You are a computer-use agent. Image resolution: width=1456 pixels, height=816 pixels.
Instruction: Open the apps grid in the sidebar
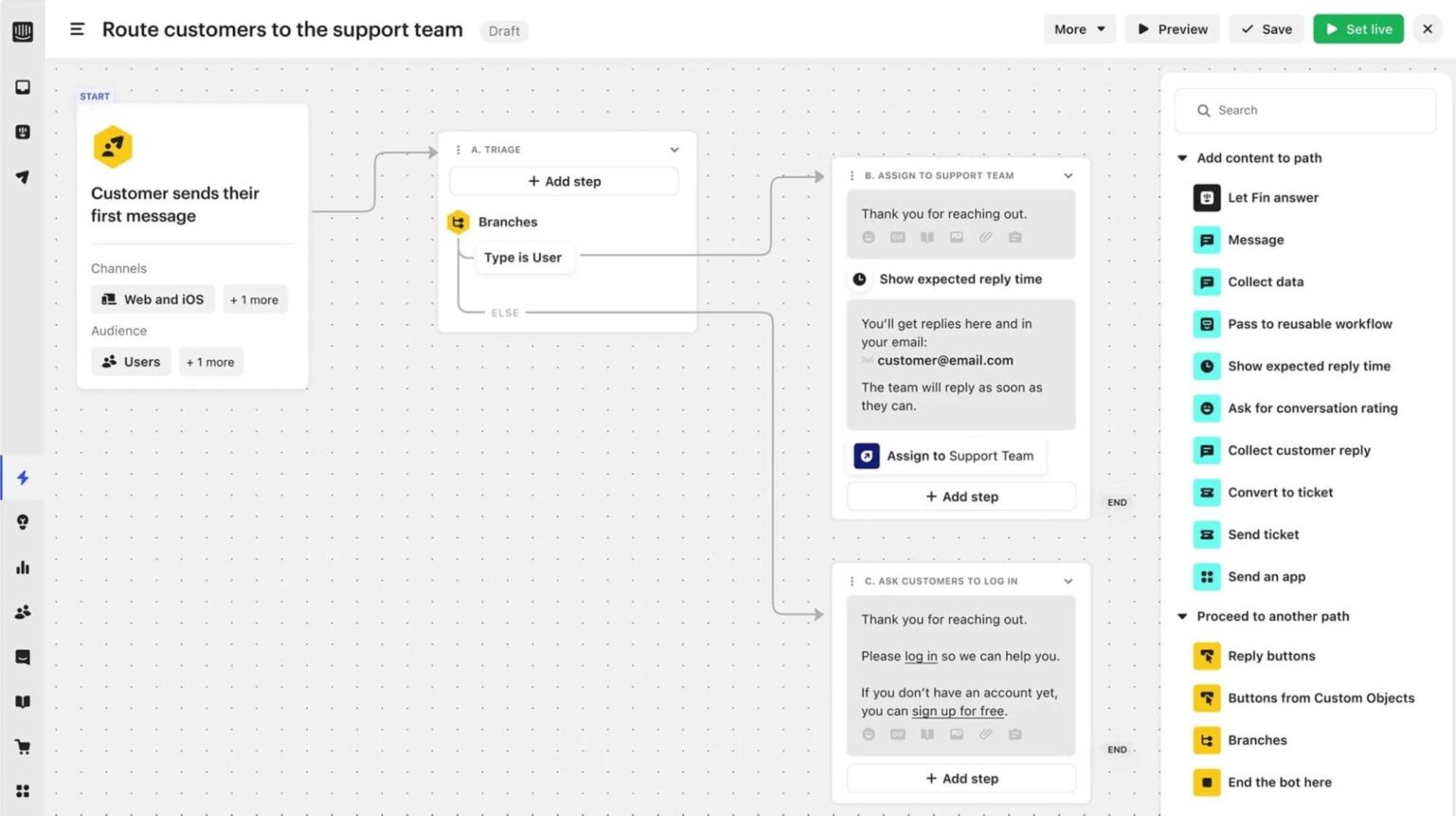point(22,790)
